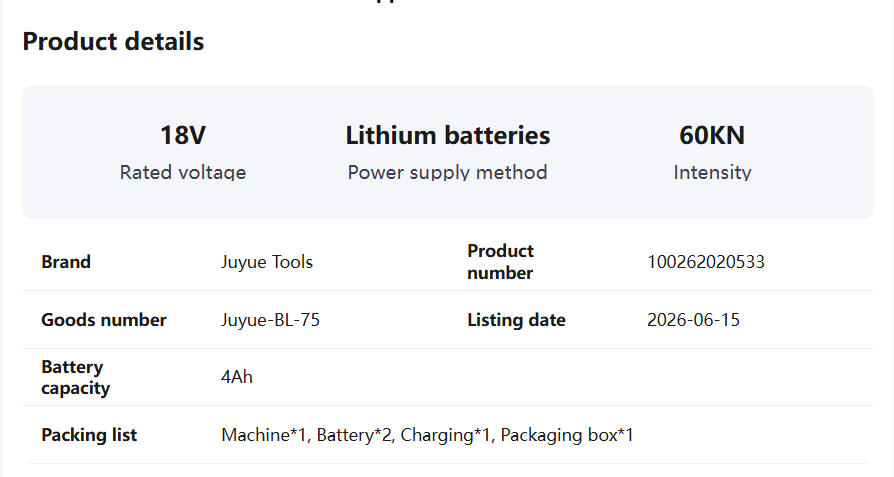The image size is (894, 477).
Task: Select the 2026-06-15 listing date
Action: click(x=693, y=320)
